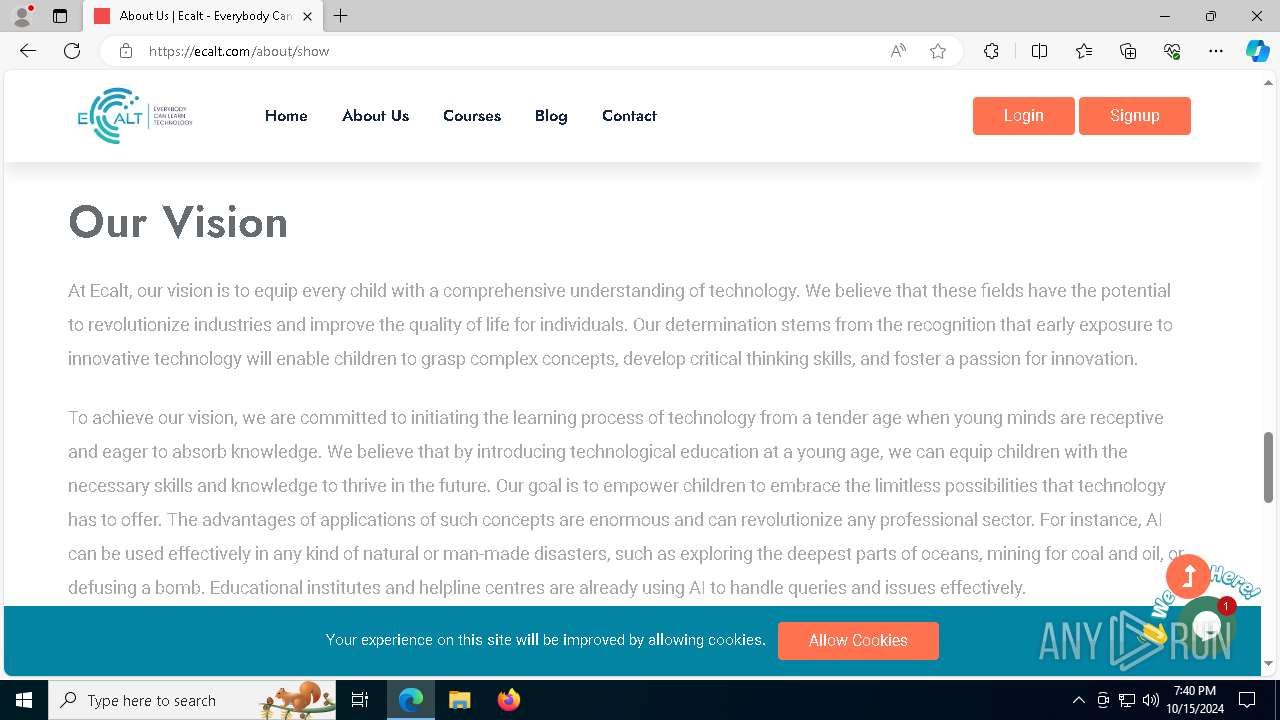The image size is (1280, 720).
Task: Open volume control tray icon
Action: 1150,700
